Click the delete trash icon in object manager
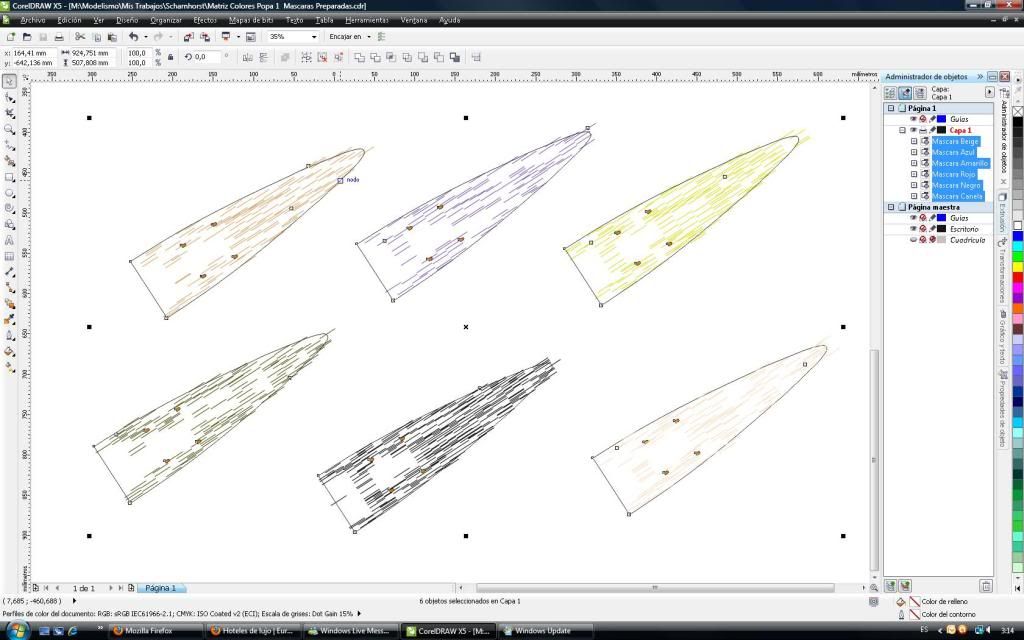The width and height of the screenshot is (1024, 640). (x=986, y=586)
